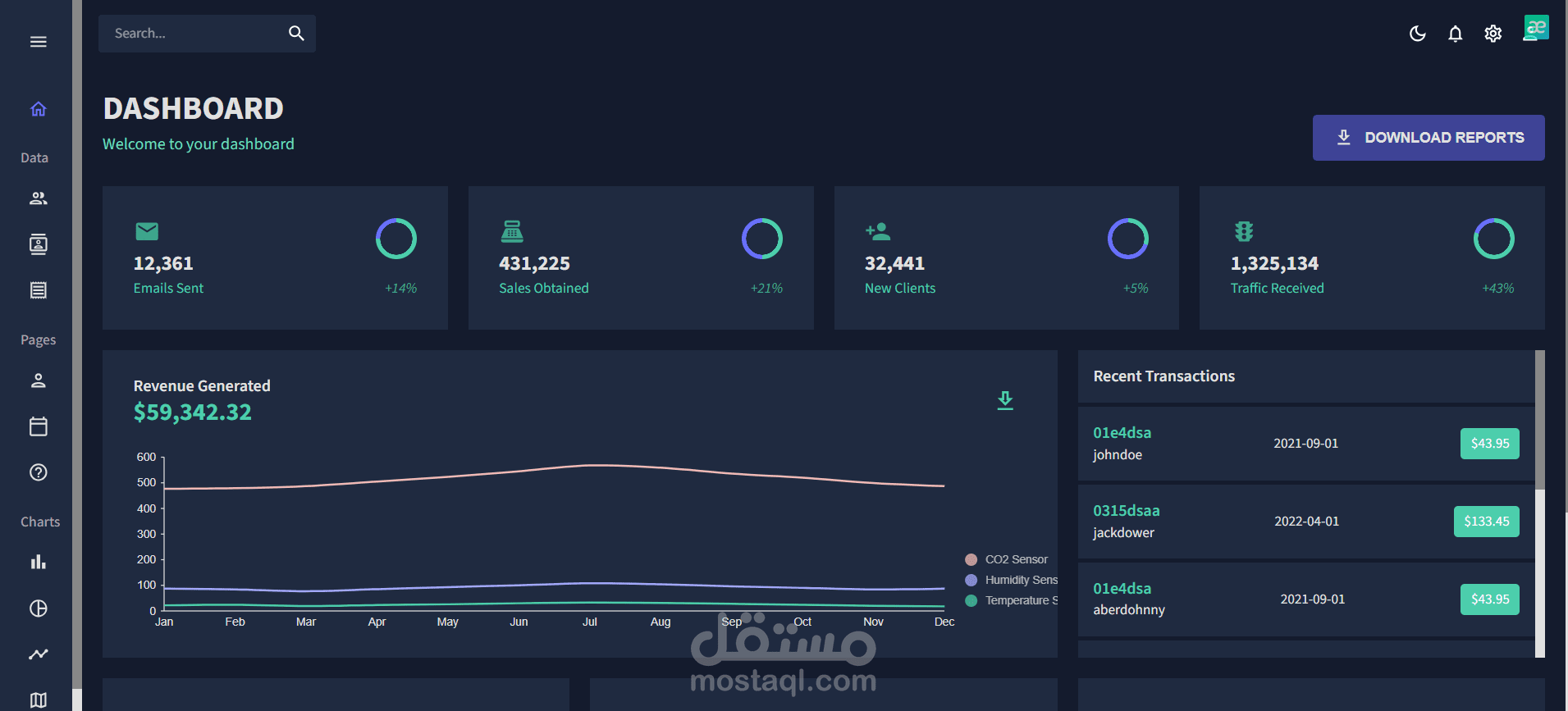Open notifications bell icon
Image resolution: width=1568 pixels, height=711 pixels.
coord(1455,34)
